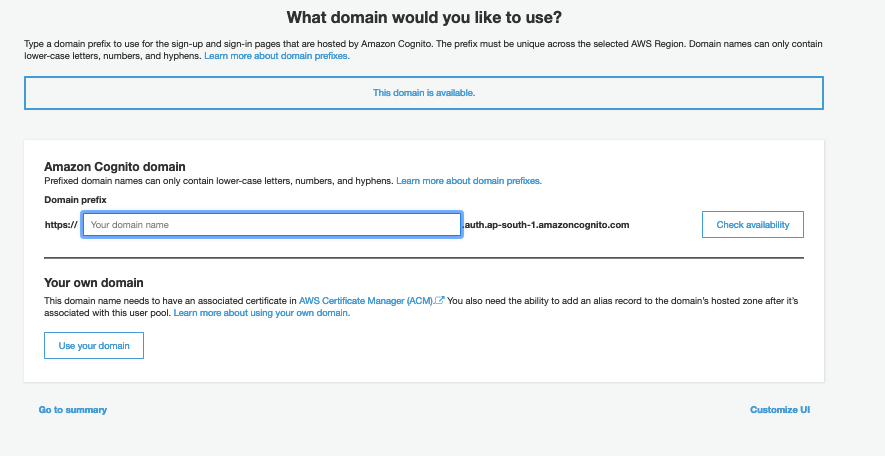Click the Check availability button

[x=752, y=225]
